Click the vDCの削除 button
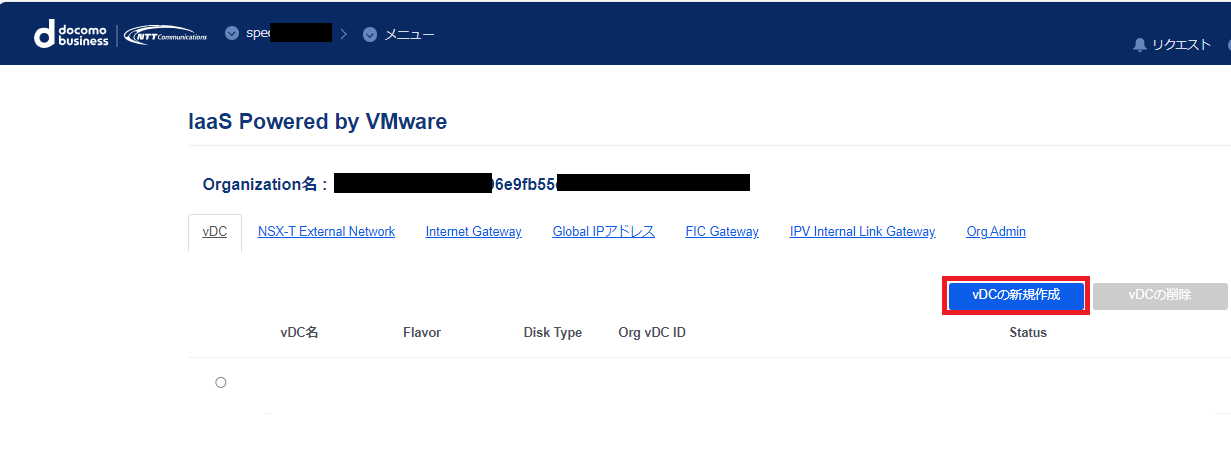 point(1160,295)
